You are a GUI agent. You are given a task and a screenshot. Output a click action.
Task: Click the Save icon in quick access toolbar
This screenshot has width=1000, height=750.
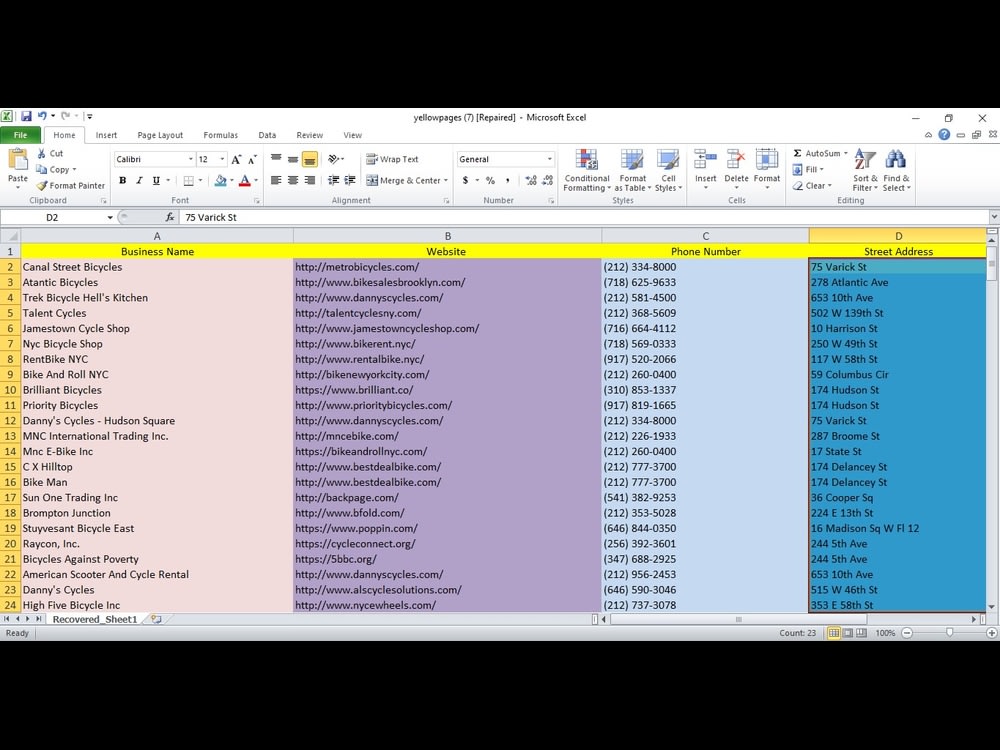26,116
